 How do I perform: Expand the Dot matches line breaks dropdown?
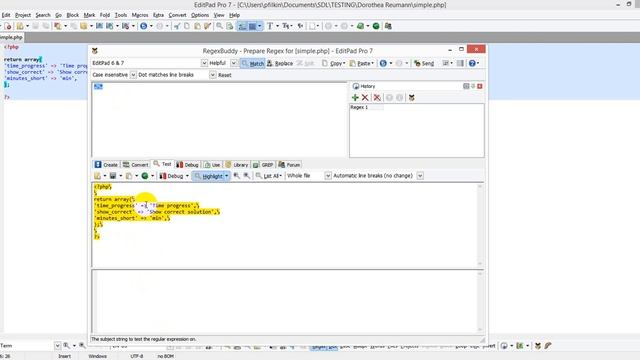213,75
